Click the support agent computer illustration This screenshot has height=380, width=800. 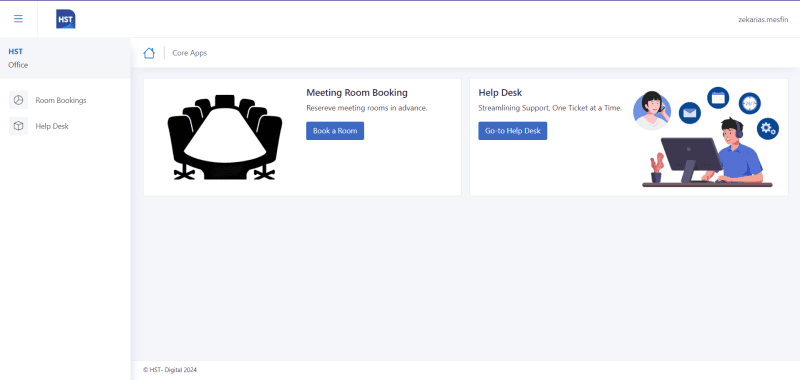pos(708,153)
